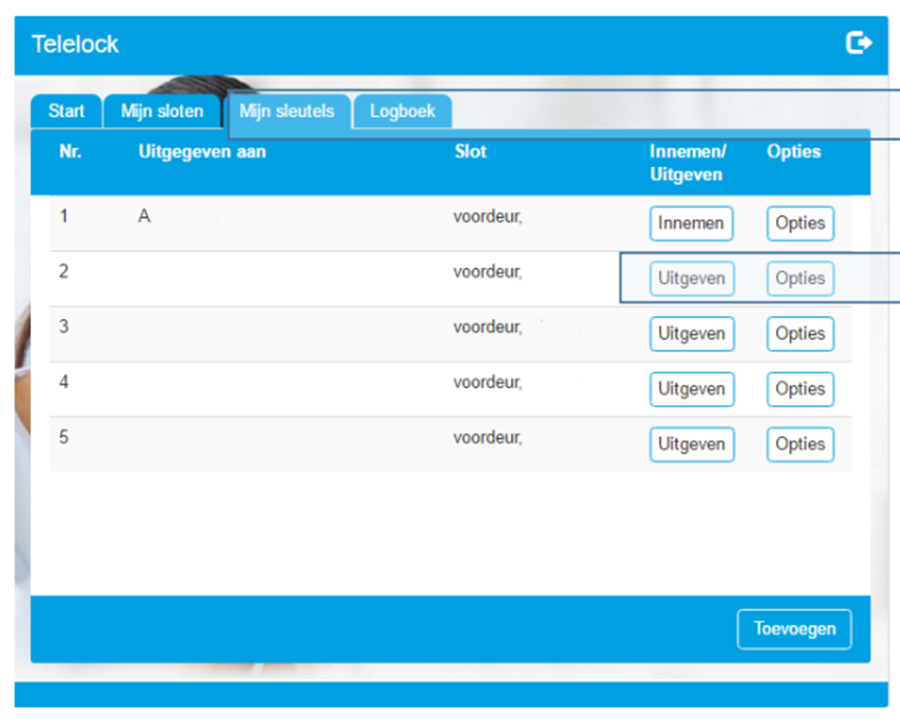Issue key 4 with Uitgeven

click(691, 389)
